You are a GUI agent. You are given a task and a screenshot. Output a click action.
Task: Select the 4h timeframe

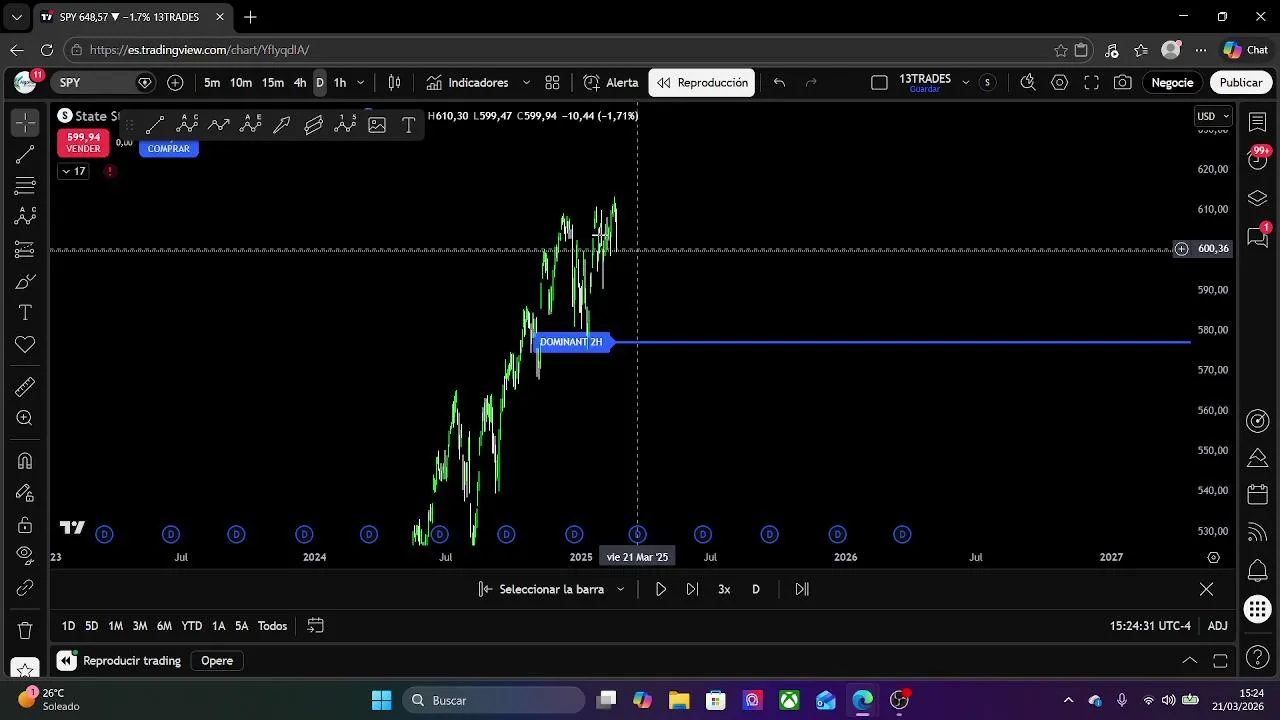coord(300,83)
